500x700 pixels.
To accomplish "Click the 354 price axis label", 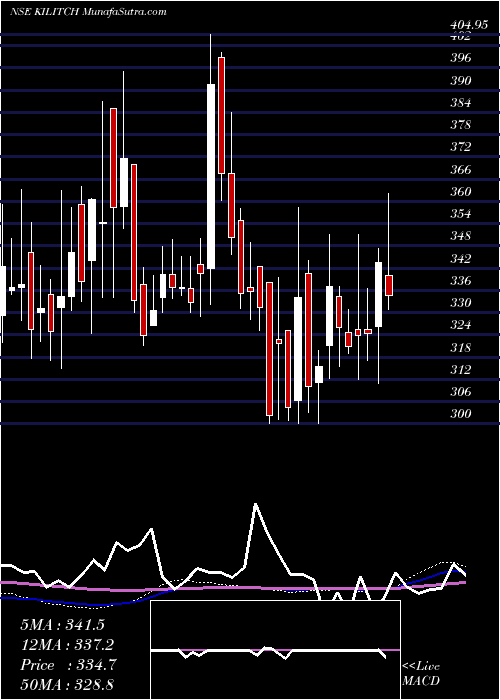I will 461,214.
